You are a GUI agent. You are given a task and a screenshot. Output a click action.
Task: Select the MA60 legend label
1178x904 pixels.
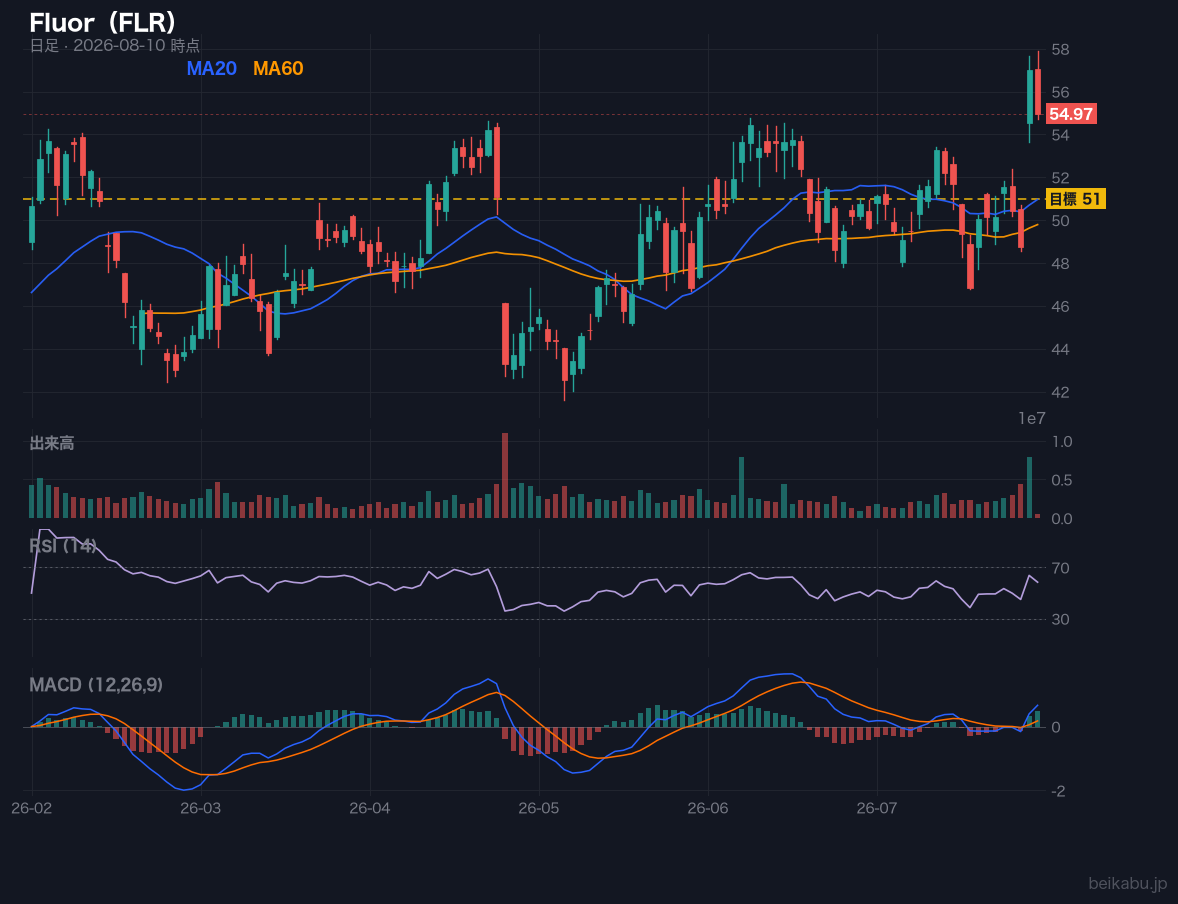pyautogui.click(x=278, y=68)
